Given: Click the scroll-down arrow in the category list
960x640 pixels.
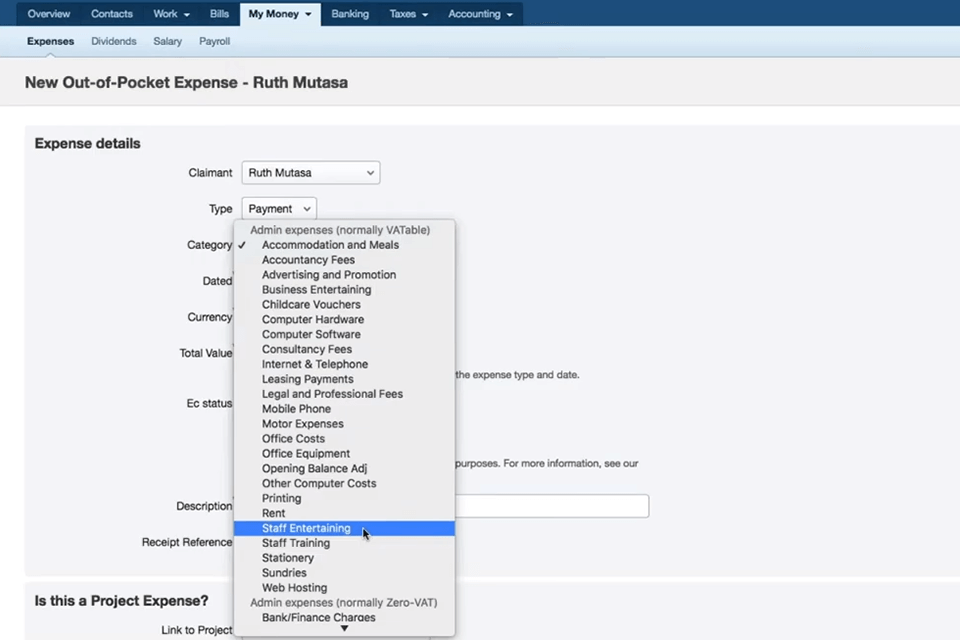Looking at the screenshot, I should pyautogui.click(x=344, y=630).
